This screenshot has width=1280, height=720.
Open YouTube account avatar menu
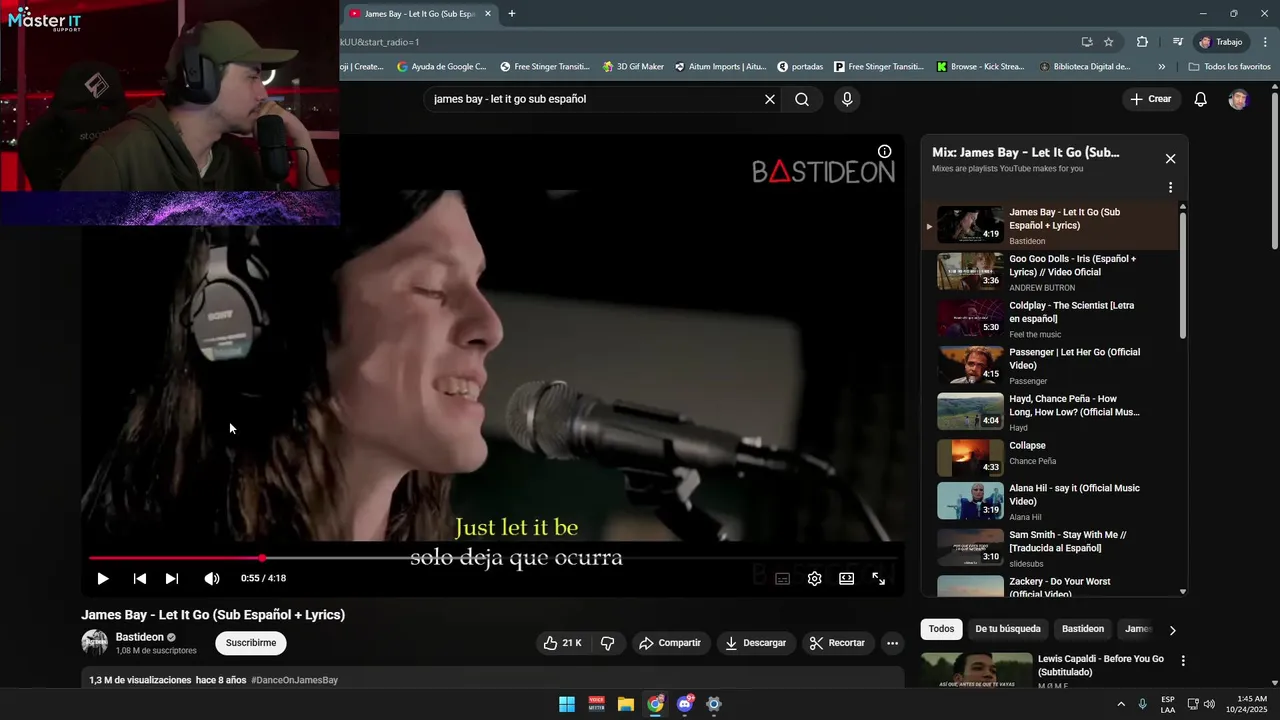[x=1238, y=99]
